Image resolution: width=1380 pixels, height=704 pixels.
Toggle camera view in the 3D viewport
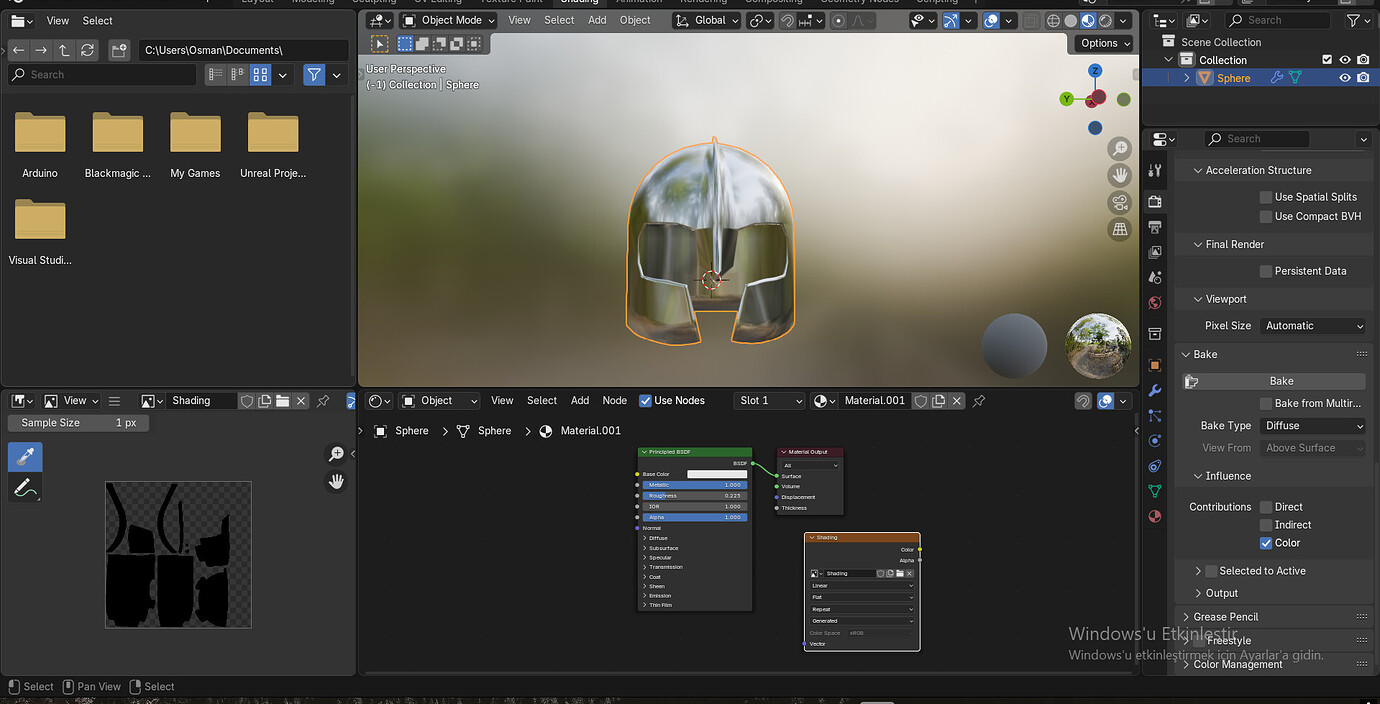(1120, 203)
